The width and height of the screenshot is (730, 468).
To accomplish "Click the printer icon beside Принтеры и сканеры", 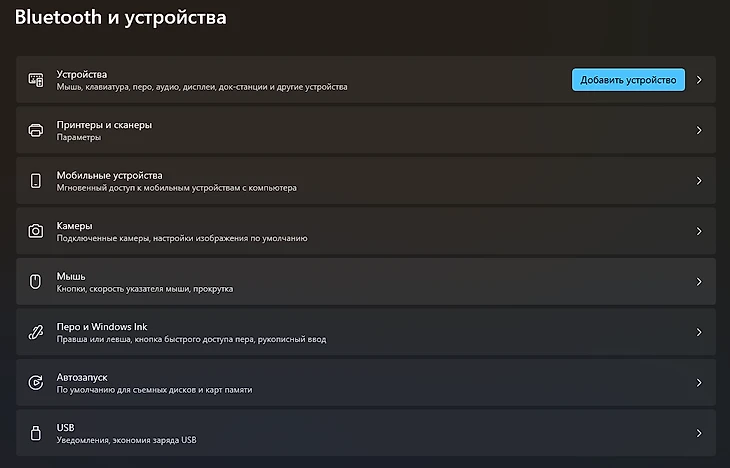I will click(36, 130).
